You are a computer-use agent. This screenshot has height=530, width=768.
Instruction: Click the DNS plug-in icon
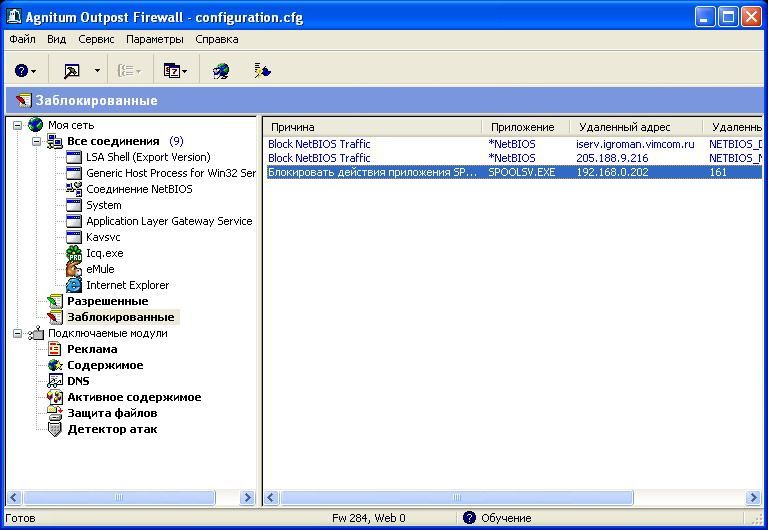pyautogui.click(x=54, y=381)
